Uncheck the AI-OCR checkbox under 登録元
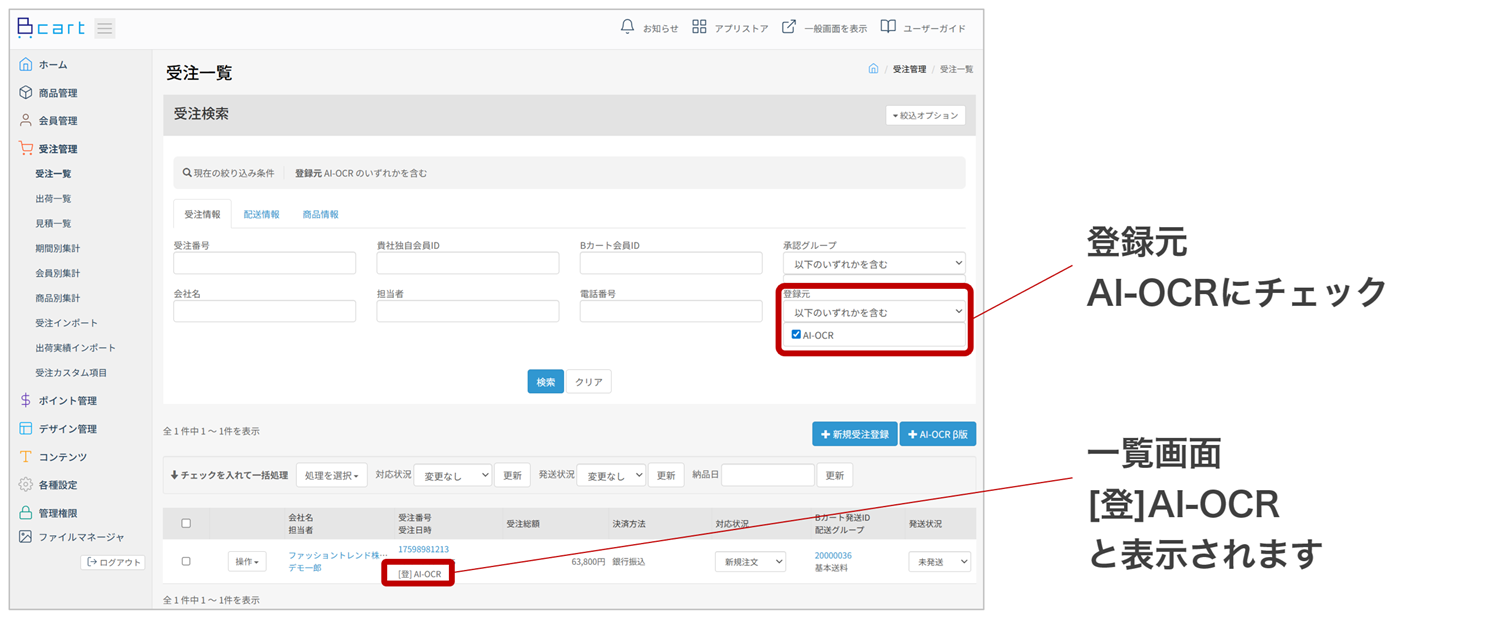1500x624 pixels. click(x=796, y=335)
